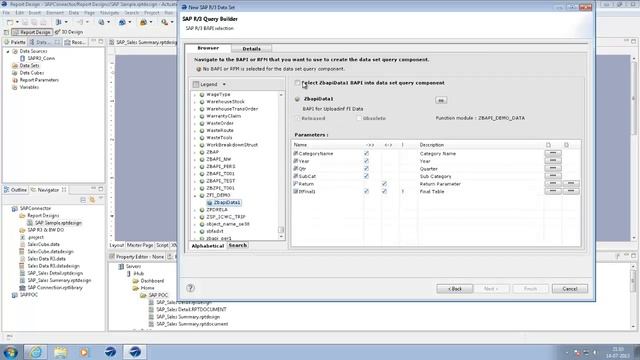
Task: Check 'Select ZbapiData1 BAPI' checkbox
Action: 297,83
